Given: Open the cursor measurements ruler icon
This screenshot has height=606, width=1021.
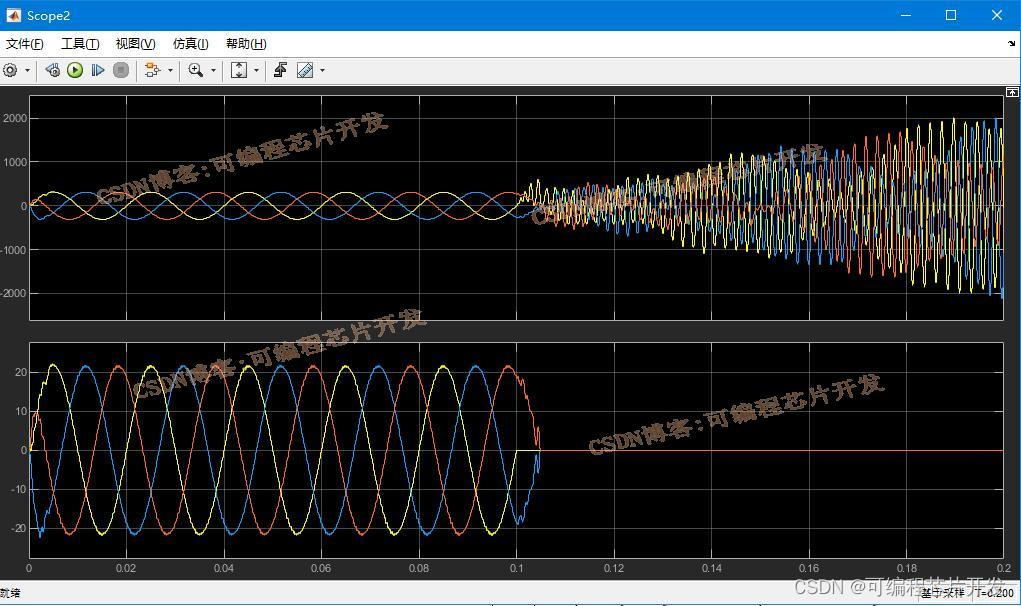Looking at the screenshot, I should tap(305, 70).
